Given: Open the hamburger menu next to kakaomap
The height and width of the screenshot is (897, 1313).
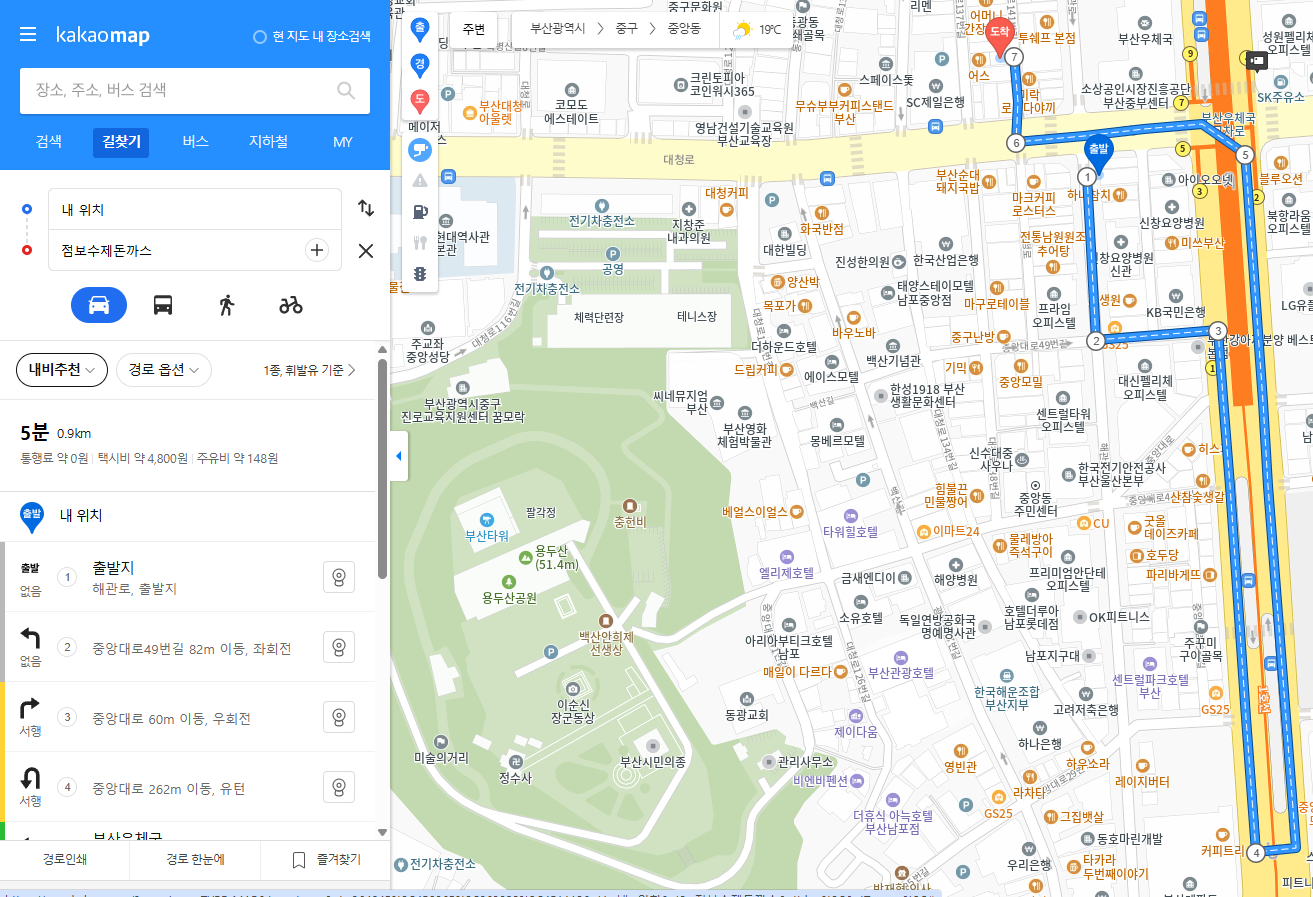Looking at the screenshot, I should click(28, 35).
